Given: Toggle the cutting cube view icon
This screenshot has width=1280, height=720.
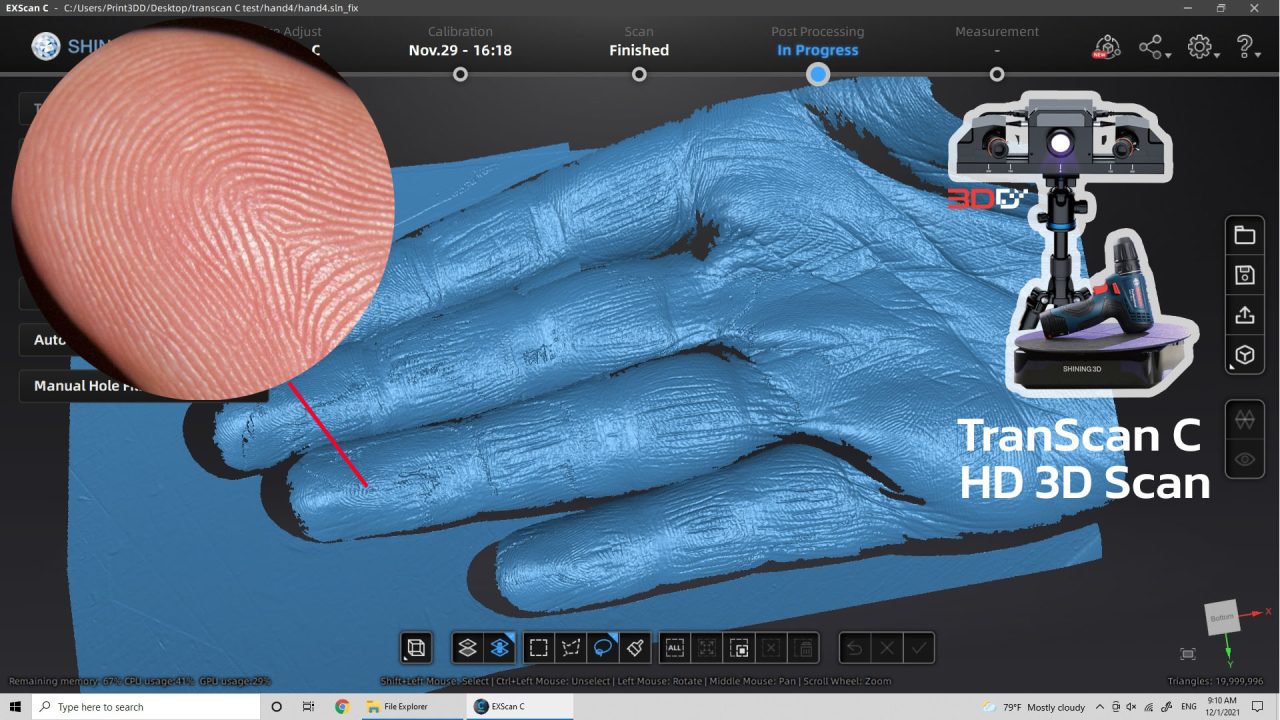Looking at the screenshot, I should 416,647.
